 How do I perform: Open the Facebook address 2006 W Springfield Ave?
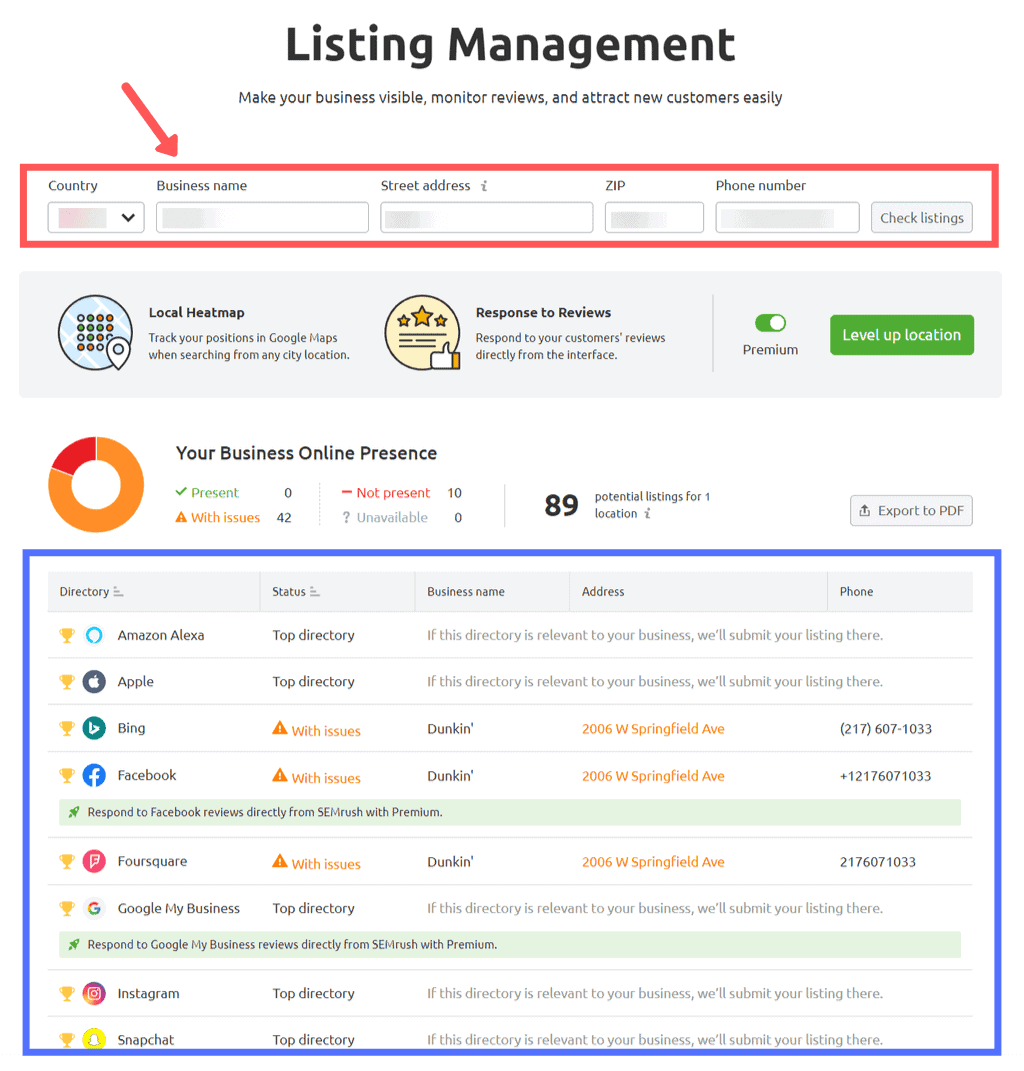pos(653,776)
